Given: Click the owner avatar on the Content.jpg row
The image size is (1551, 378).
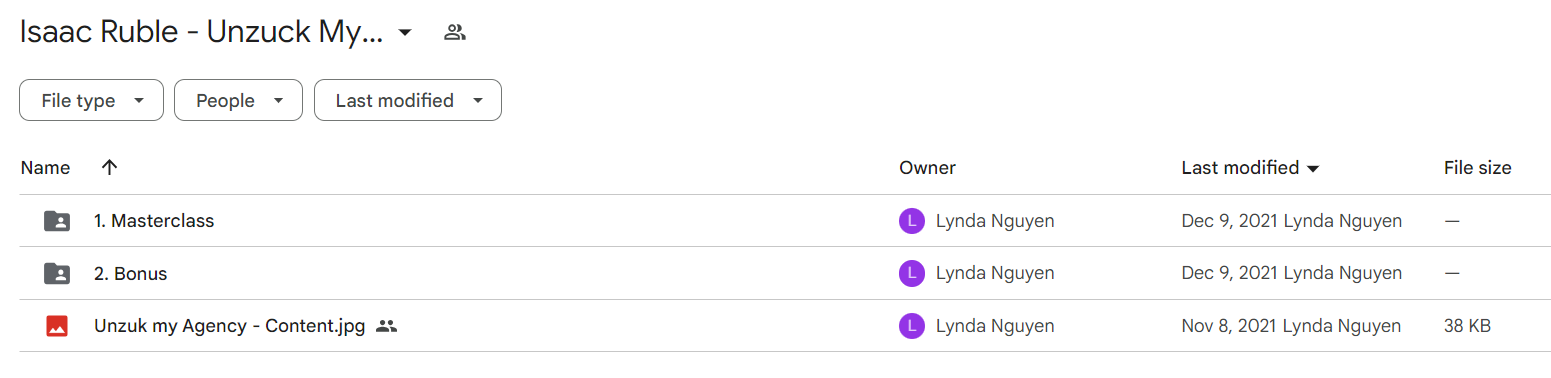Looking at the screenshot, I should click(911, 326).
